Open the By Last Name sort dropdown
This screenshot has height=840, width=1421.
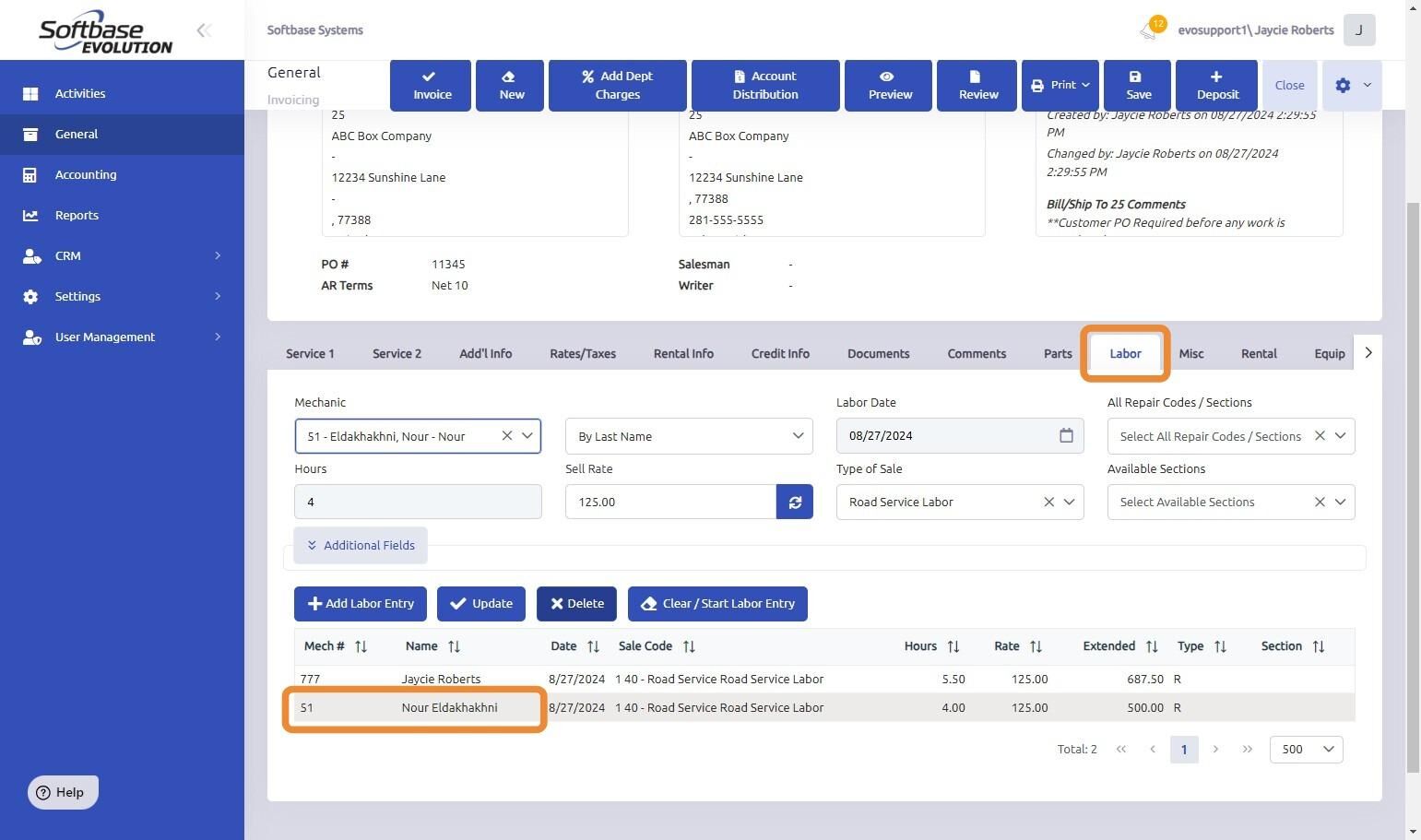pos(689,435)
